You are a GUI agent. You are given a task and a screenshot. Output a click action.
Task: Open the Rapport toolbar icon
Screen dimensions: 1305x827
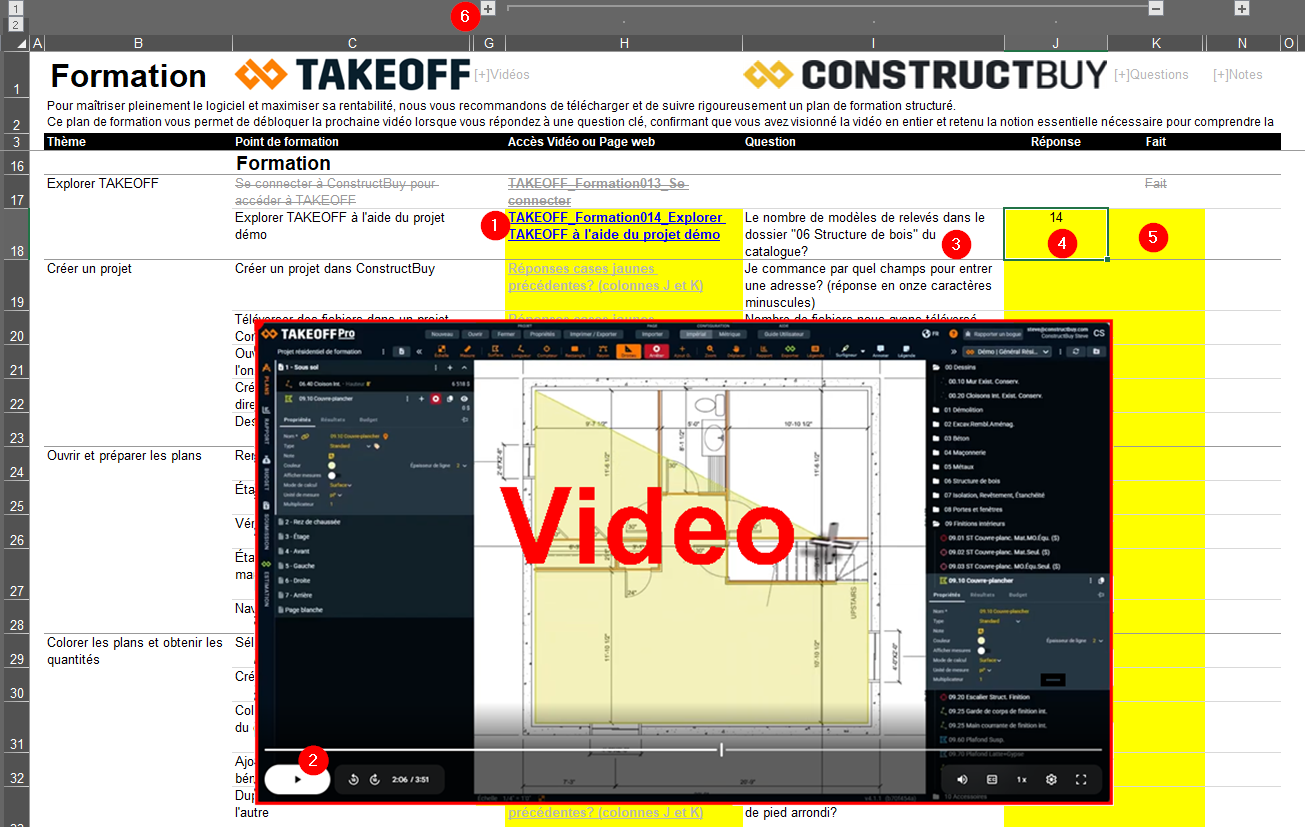click(764, 352)
